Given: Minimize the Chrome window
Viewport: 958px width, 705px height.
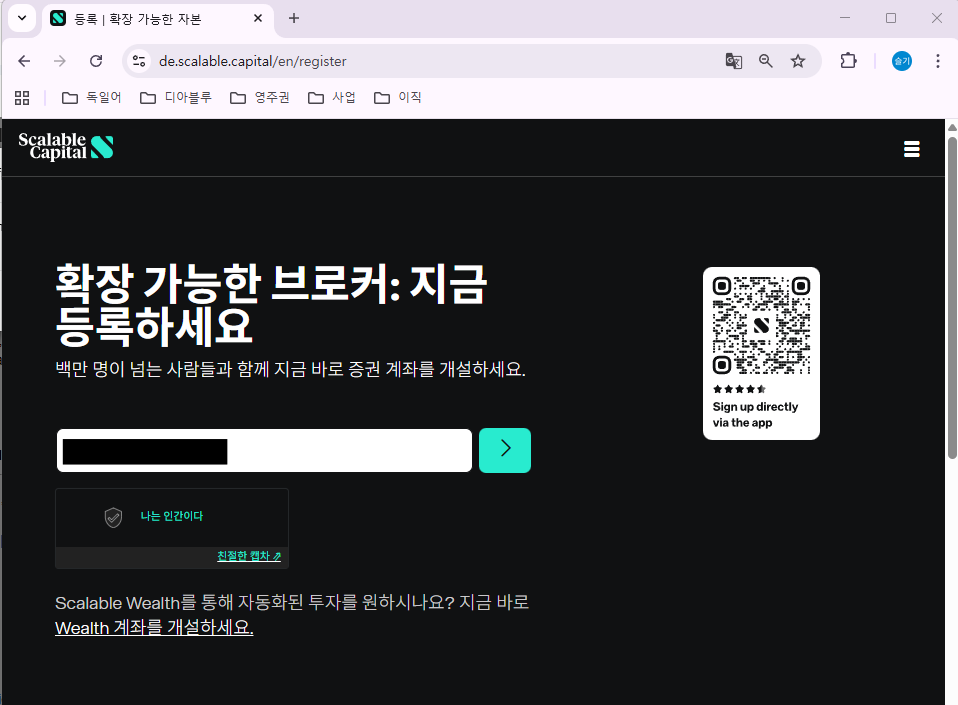Looking at the screenshot, I should [845, 18].
